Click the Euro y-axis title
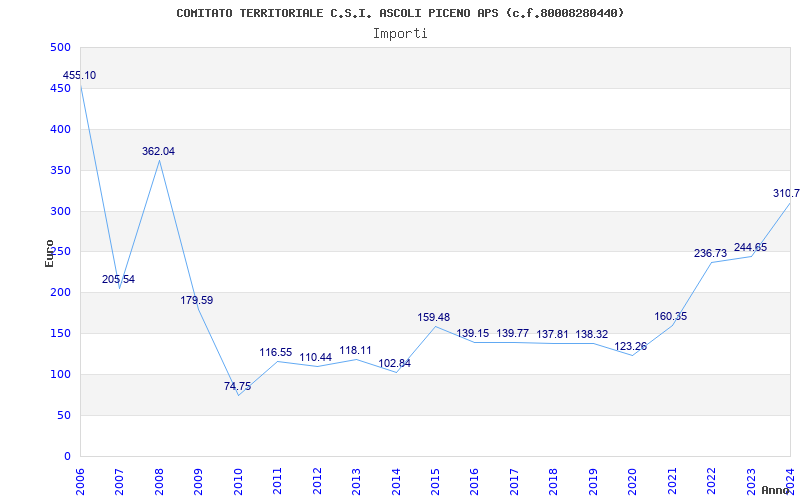Viewport: 800px width, 500px height. (50, 252)
